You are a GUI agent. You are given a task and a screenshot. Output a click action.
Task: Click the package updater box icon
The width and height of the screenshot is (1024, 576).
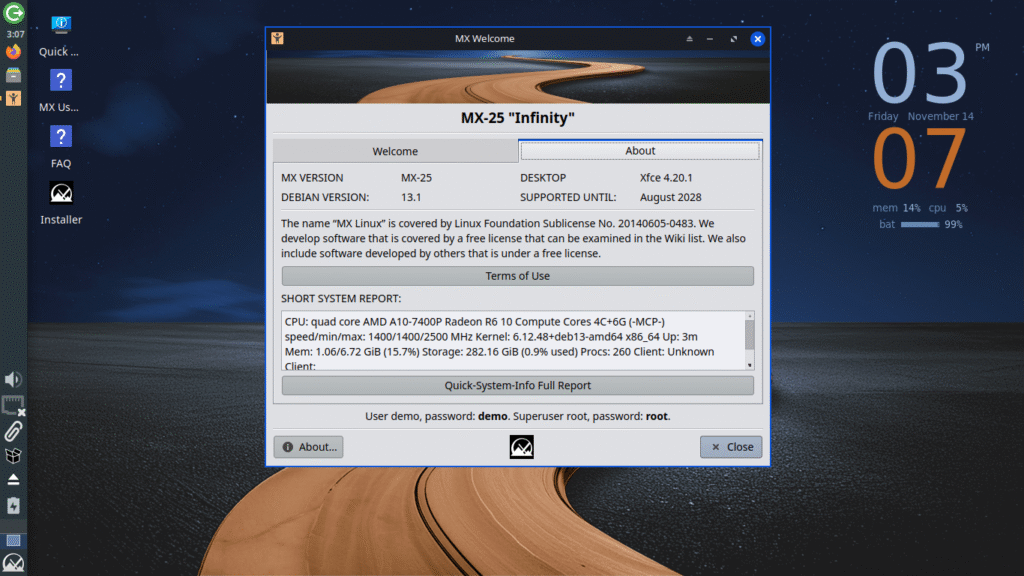pos(13,456)
